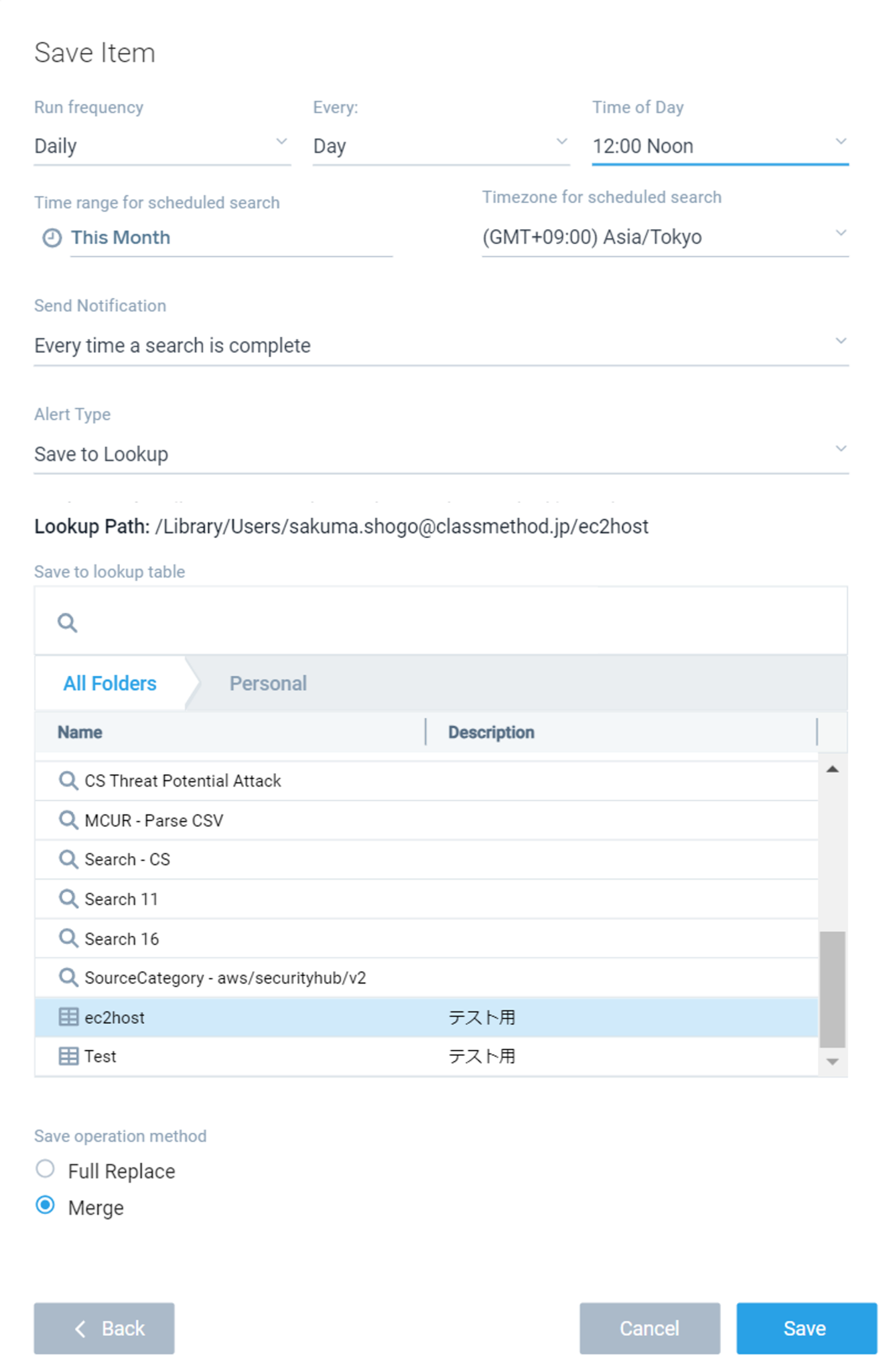Click the search icon beside CS Threat Potential Attack
This screenshot has height=1372, width=879.
(68, 780)
